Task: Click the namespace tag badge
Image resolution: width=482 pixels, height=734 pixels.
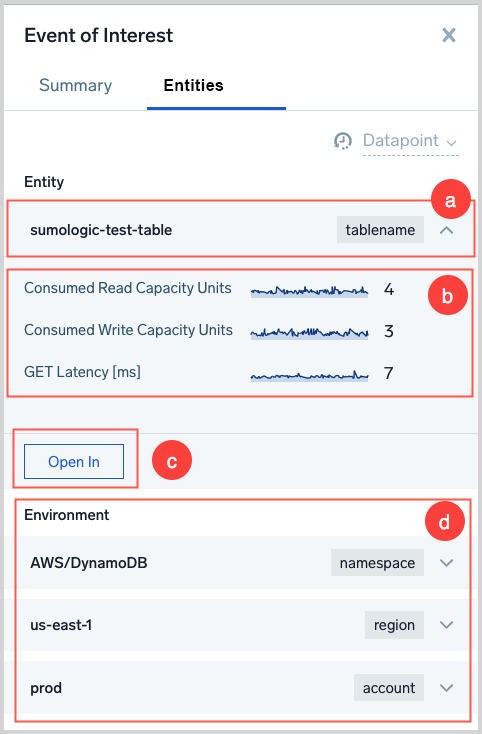Action: pyautogui.click(x=377, y=563)
